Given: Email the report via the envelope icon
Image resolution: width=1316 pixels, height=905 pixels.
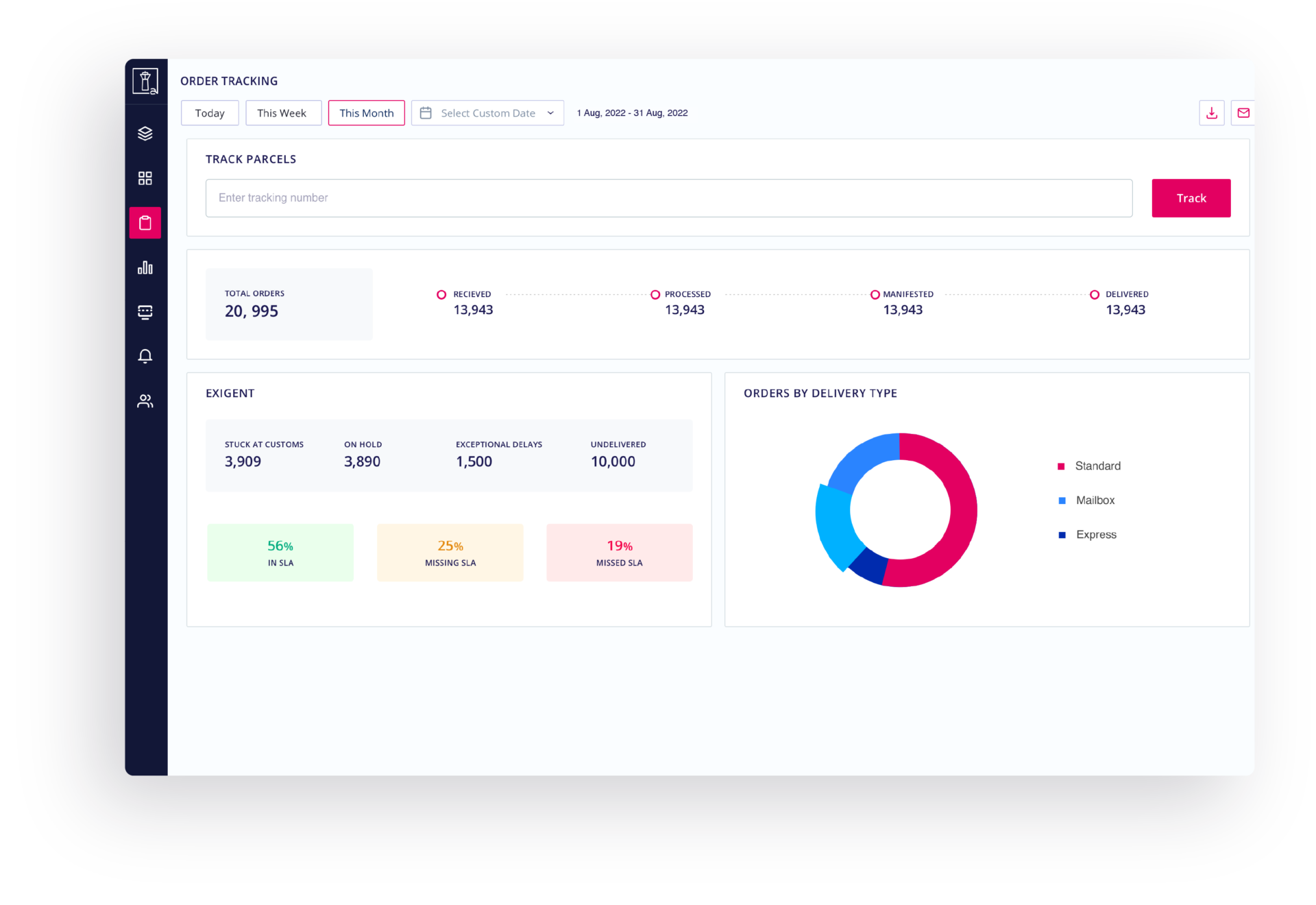Looking at the screenshot, I should coord(1244,112).
